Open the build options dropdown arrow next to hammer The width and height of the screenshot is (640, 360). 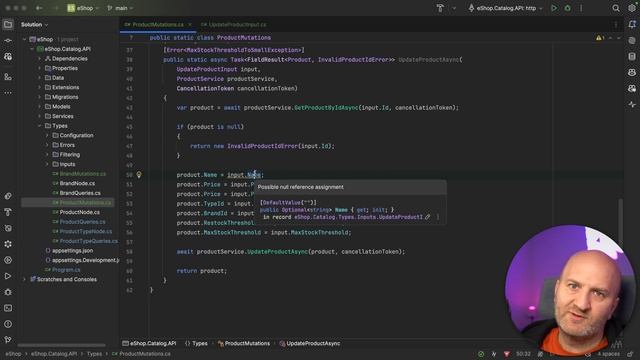coord(454,8)
